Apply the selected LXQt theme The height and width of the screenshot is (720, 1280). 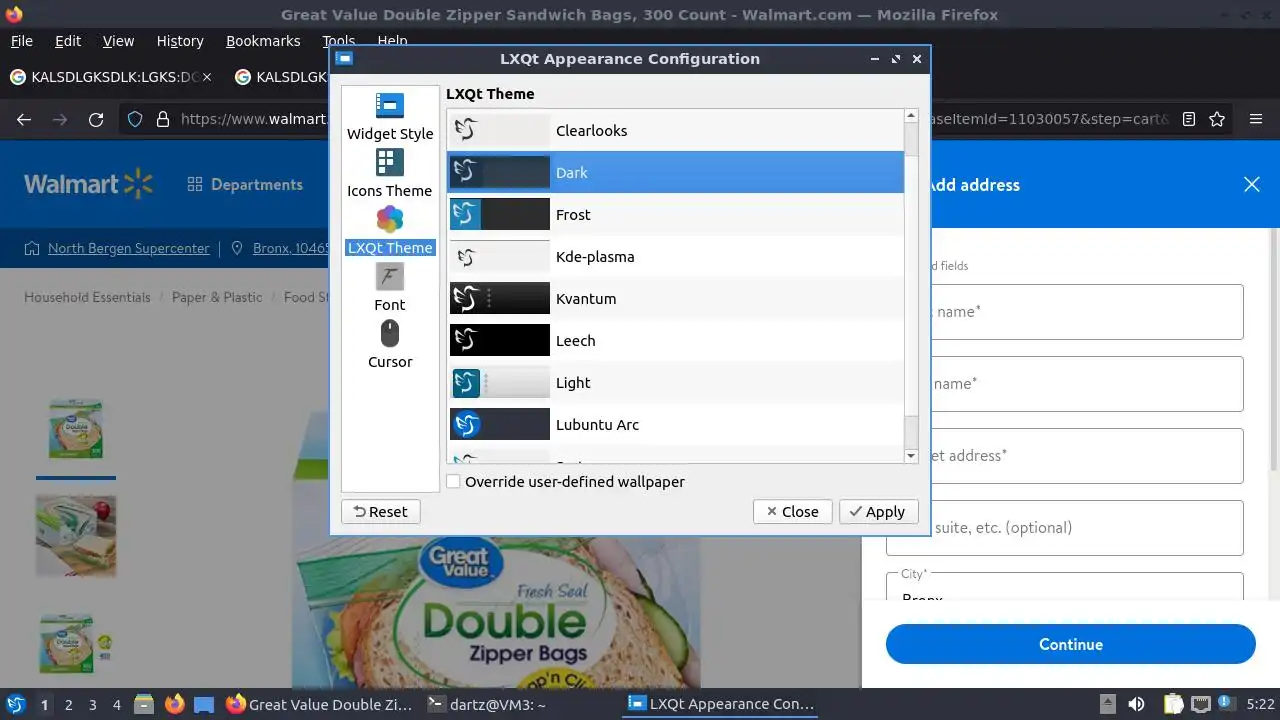click(877, 512)
